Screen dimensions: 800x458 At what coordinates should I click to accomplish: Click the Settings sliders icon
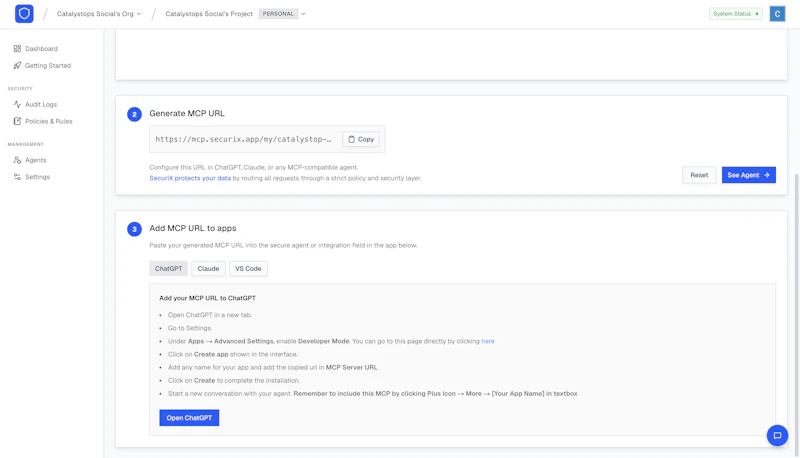(17, 176)
